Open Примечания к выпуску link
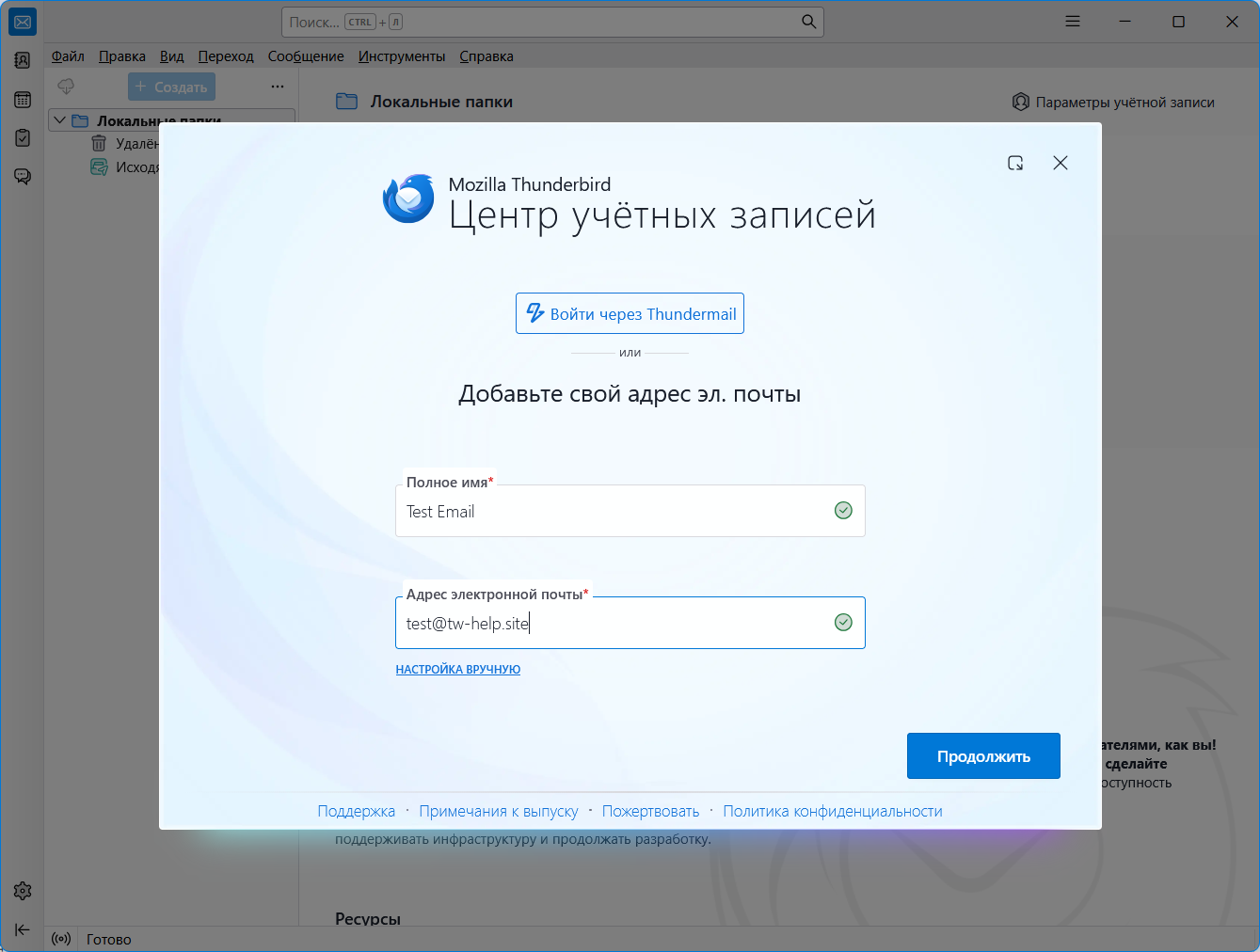Image resolution: width=1260 pixels, height=952 pixels. coord(499,811)
